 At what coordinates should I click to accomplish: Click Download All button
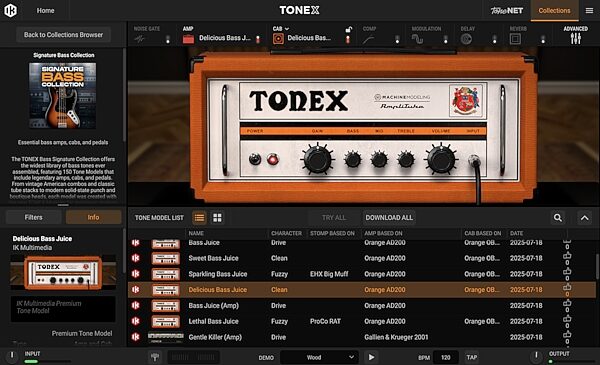tap(389, 218)
